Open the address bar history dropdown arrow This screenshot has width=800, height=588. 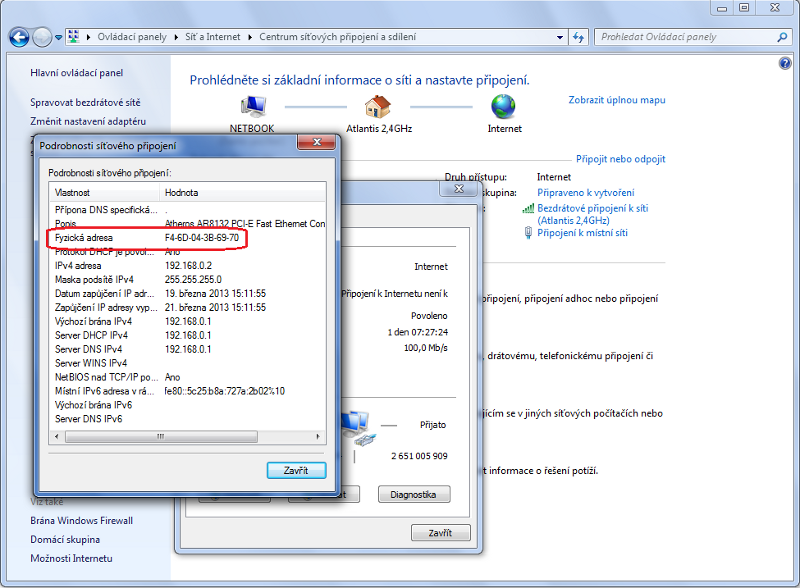point(560,37)
